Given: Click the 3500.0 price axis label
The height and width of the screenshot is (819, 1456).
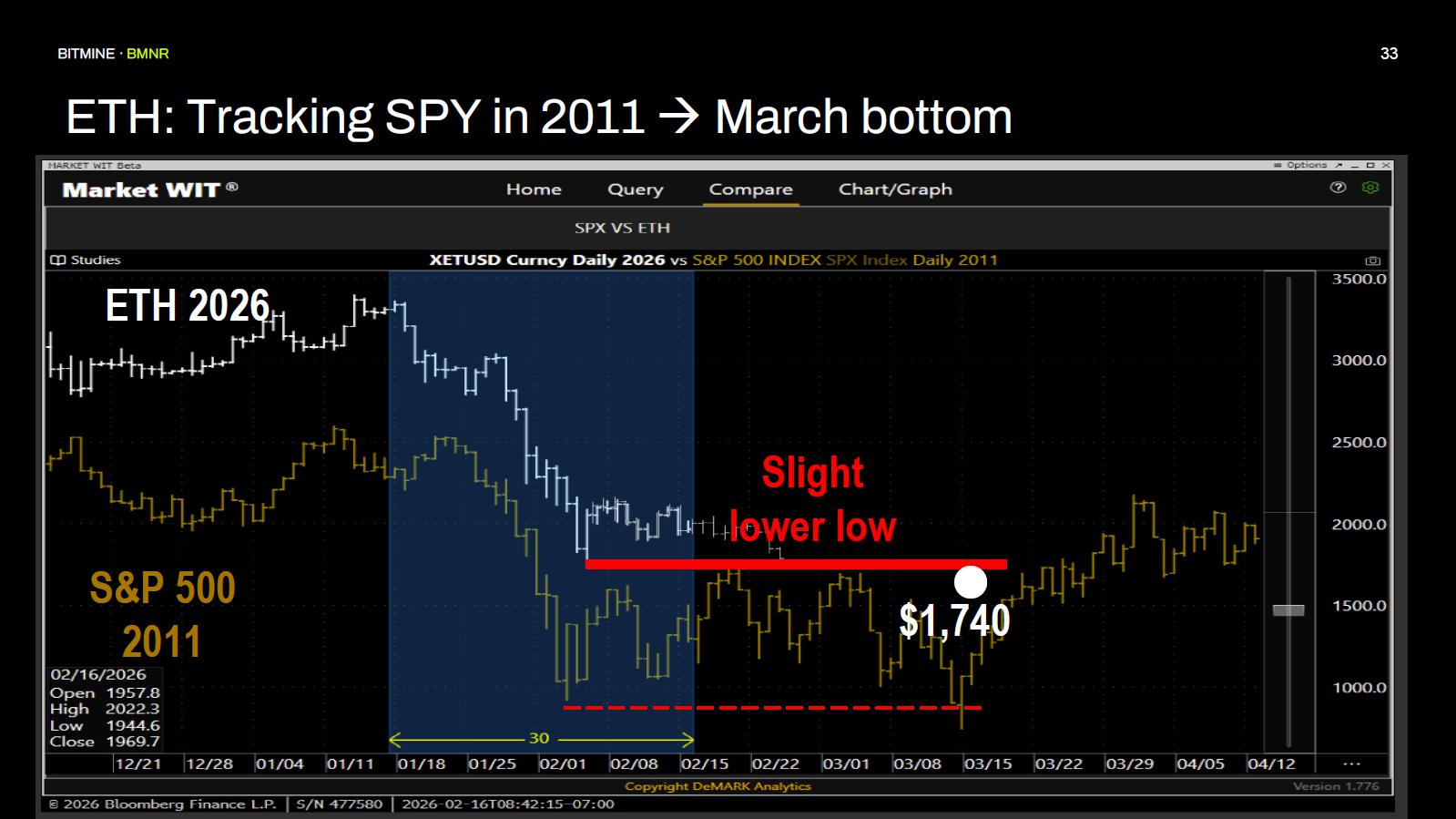Looking at the screenshot, I should click(x=1359, y=279).
